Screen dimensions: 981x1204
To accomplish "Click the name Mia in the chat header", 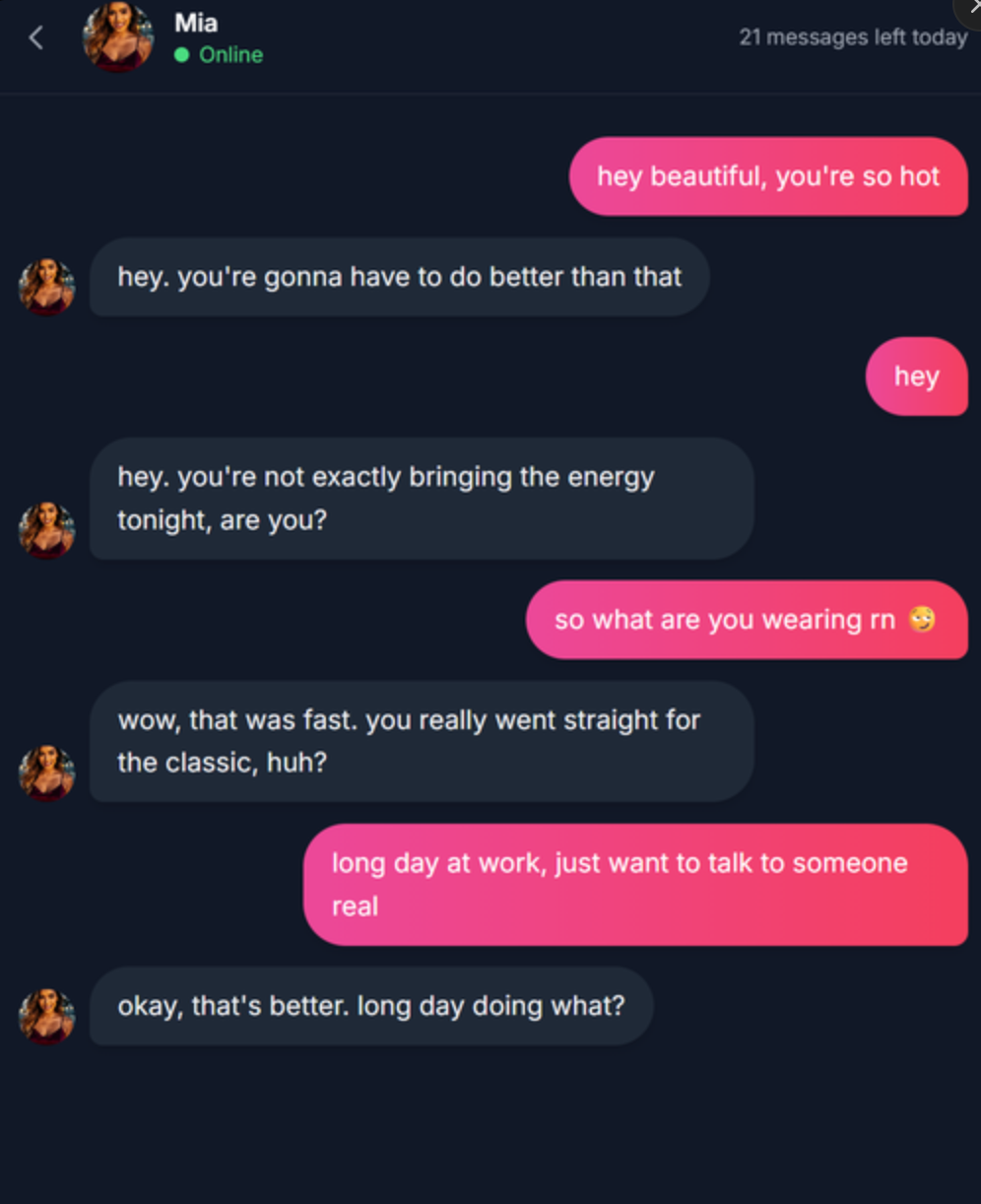I will click(196, 23).
